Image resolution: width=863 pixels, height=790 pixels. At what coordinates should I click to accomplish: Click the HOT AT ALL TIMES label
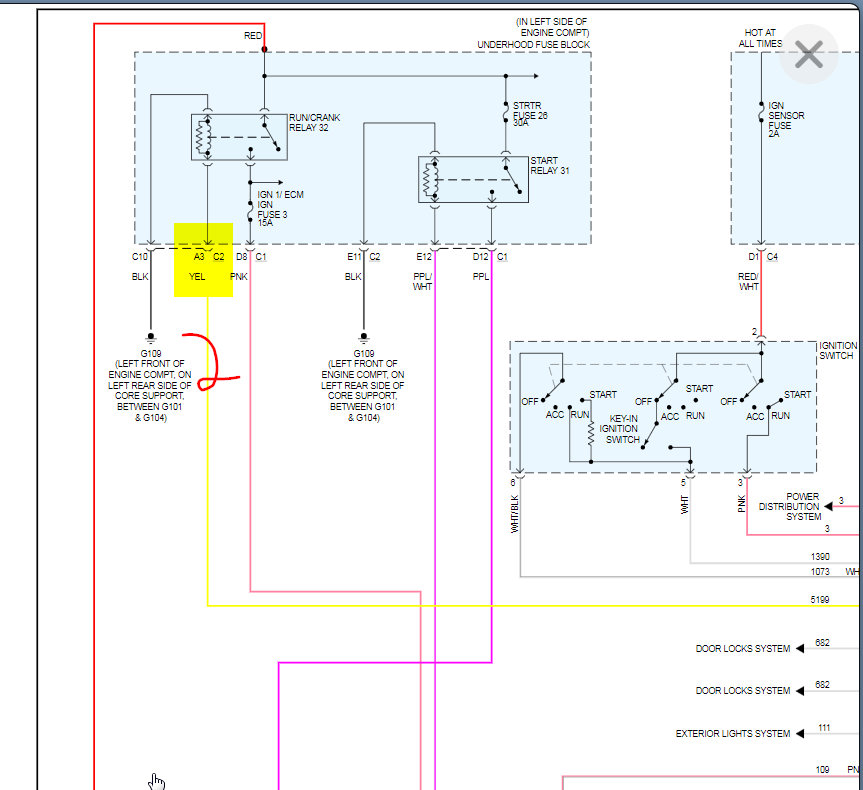[760, 38]
